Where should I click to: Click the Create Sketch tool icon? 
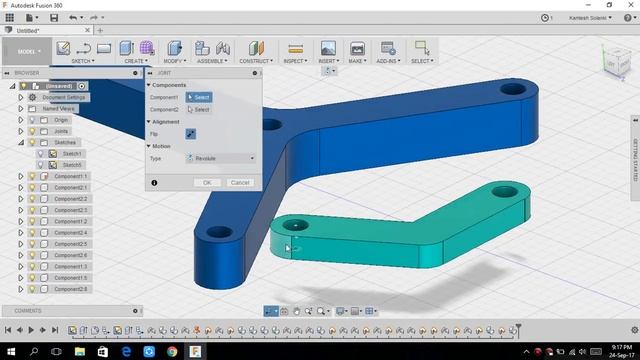point(63,48)
